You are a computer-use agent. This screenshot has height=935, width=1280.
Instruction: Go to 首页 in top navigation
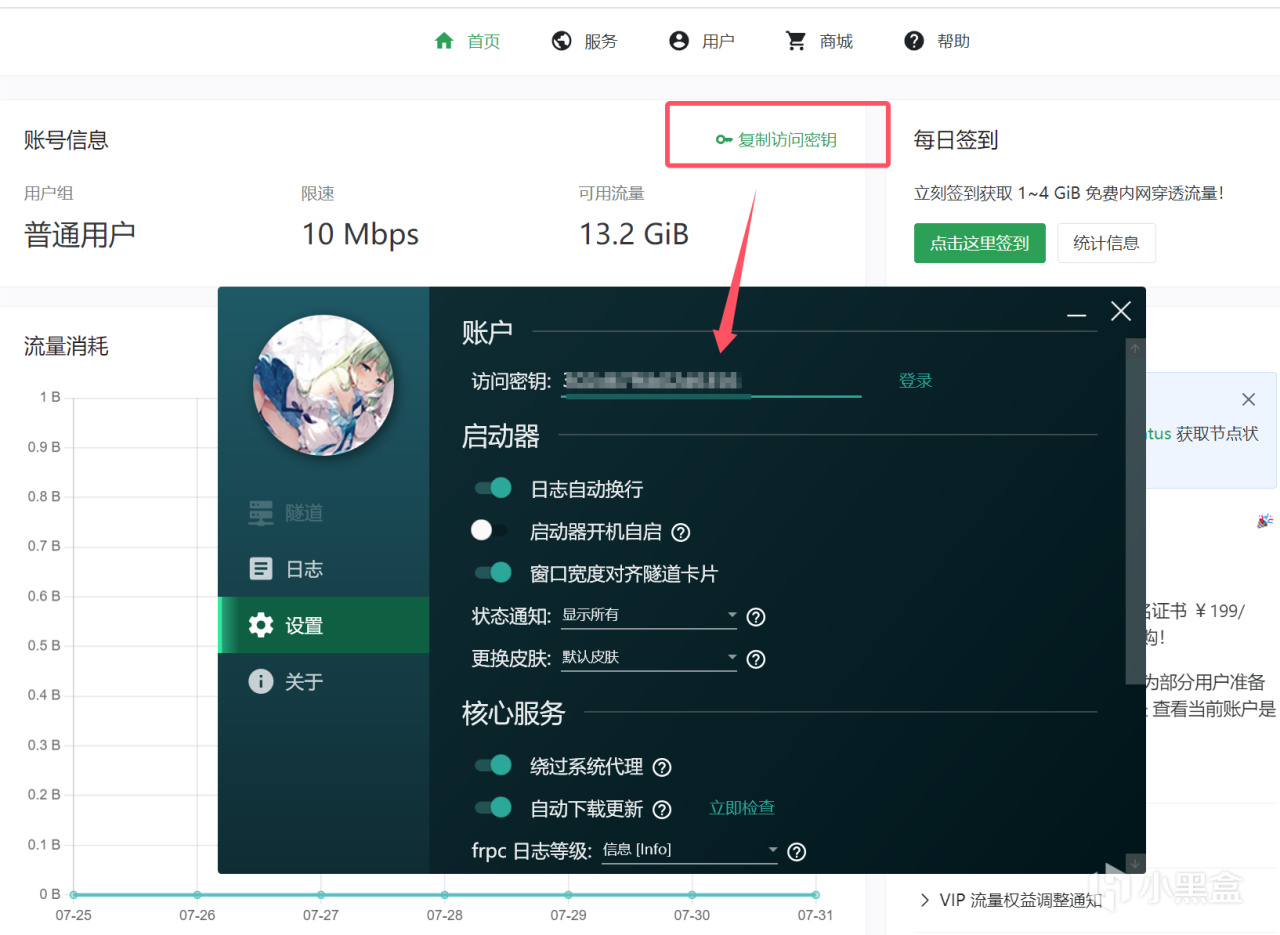[467, 41]
